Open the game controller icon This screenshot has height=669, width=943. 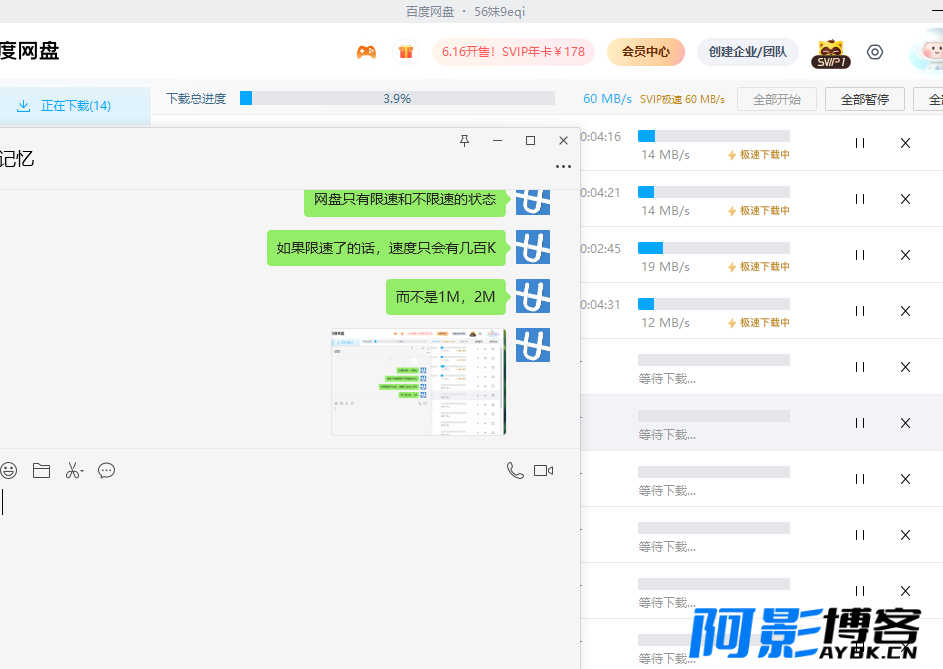tap(366, 52)
